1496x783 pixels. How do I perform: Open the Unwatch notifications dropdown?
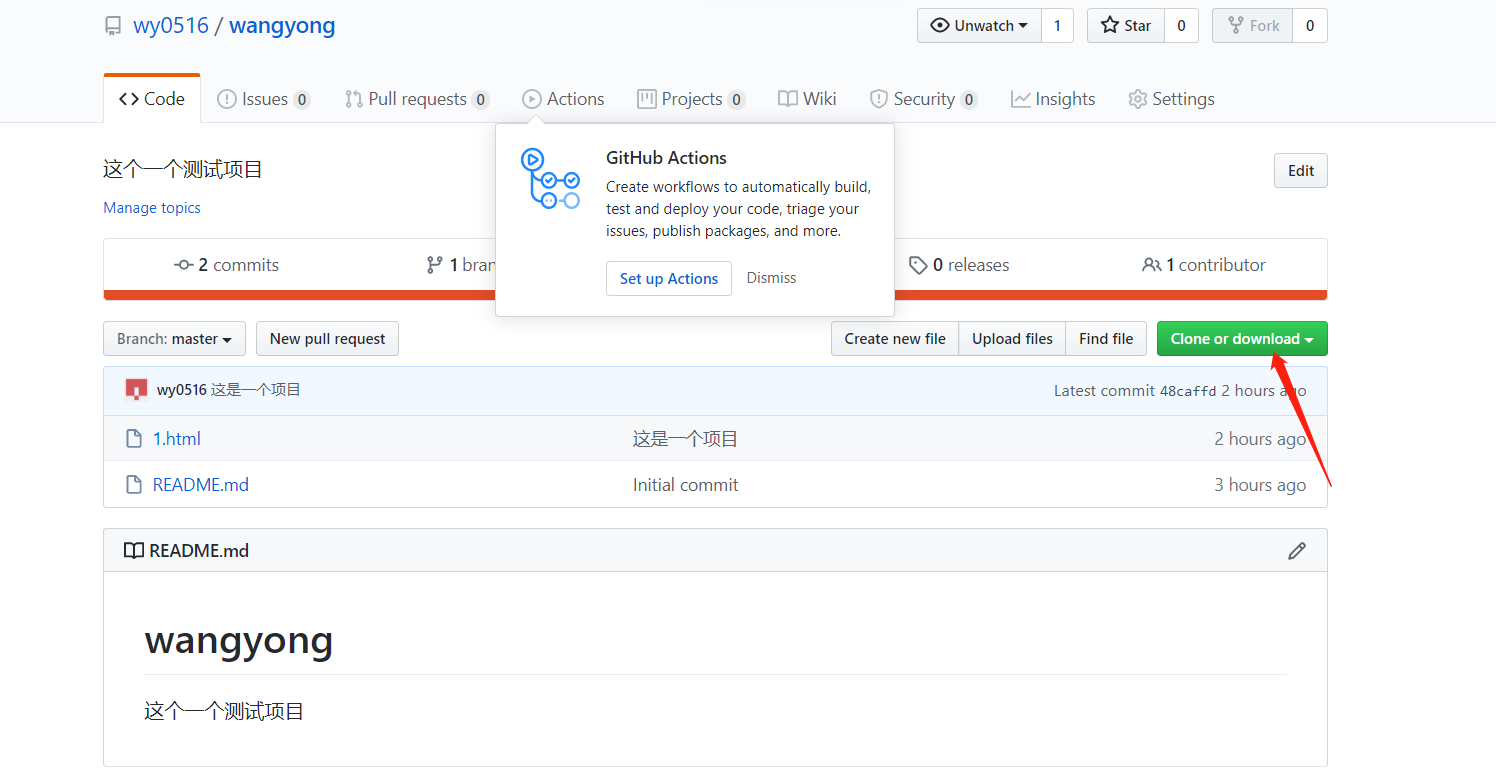[x=979, y=26]
